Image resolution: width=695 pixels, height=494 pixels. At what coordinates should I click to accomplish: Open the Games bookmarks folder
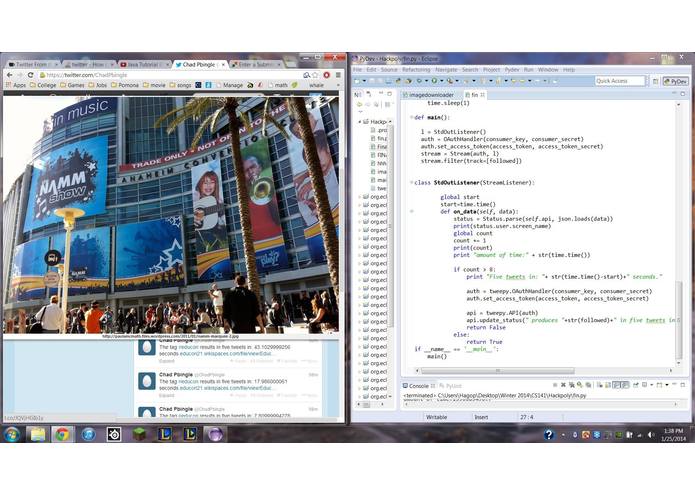point(72,85)
